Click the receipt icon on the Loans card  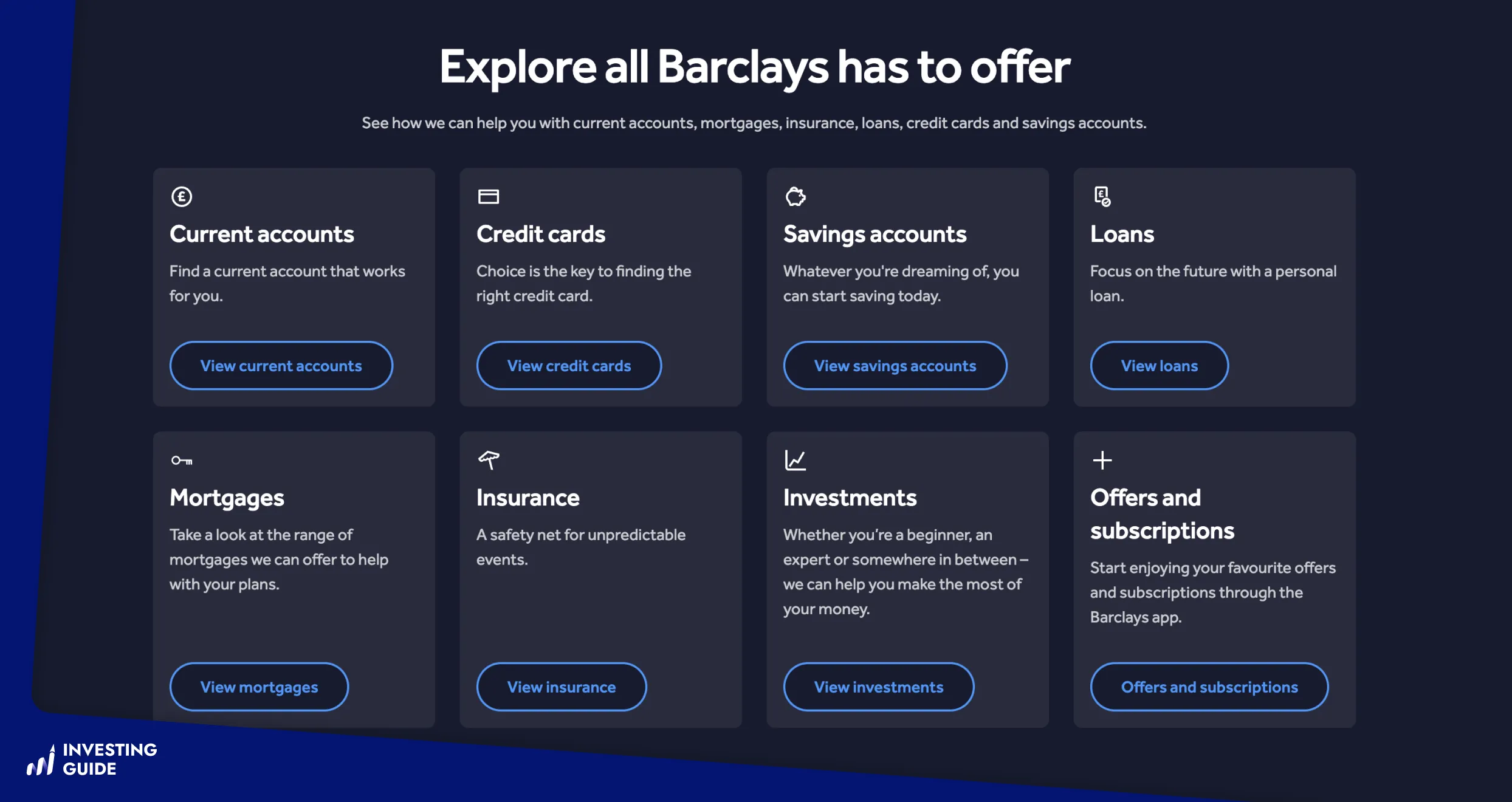coord(1102,196)
